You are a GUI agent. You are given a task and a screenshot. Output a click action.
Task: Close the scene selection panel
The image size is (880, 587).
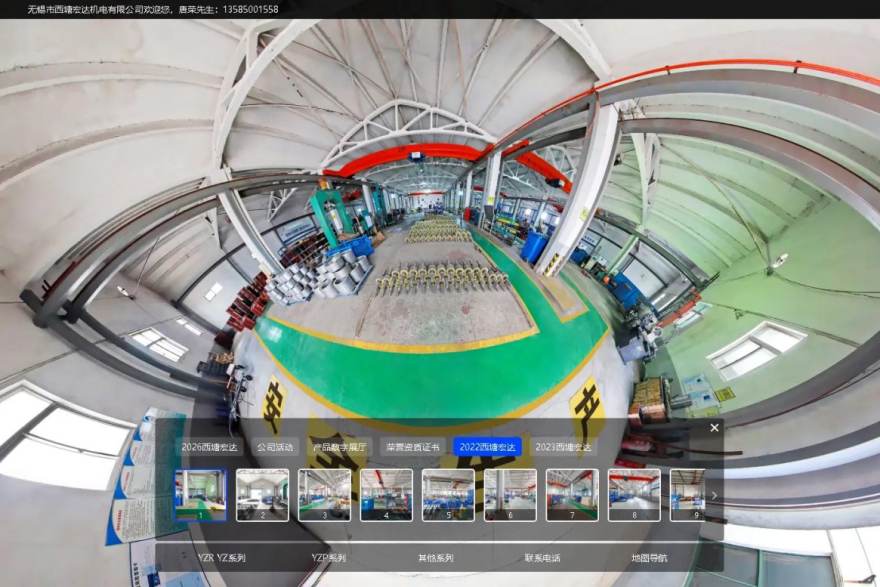(x=714, y=428)
